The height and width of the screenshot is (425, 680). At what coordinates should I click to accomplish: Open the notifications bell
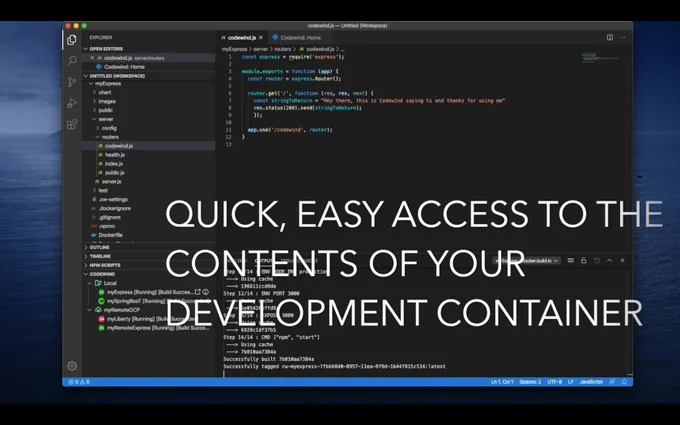624,382
